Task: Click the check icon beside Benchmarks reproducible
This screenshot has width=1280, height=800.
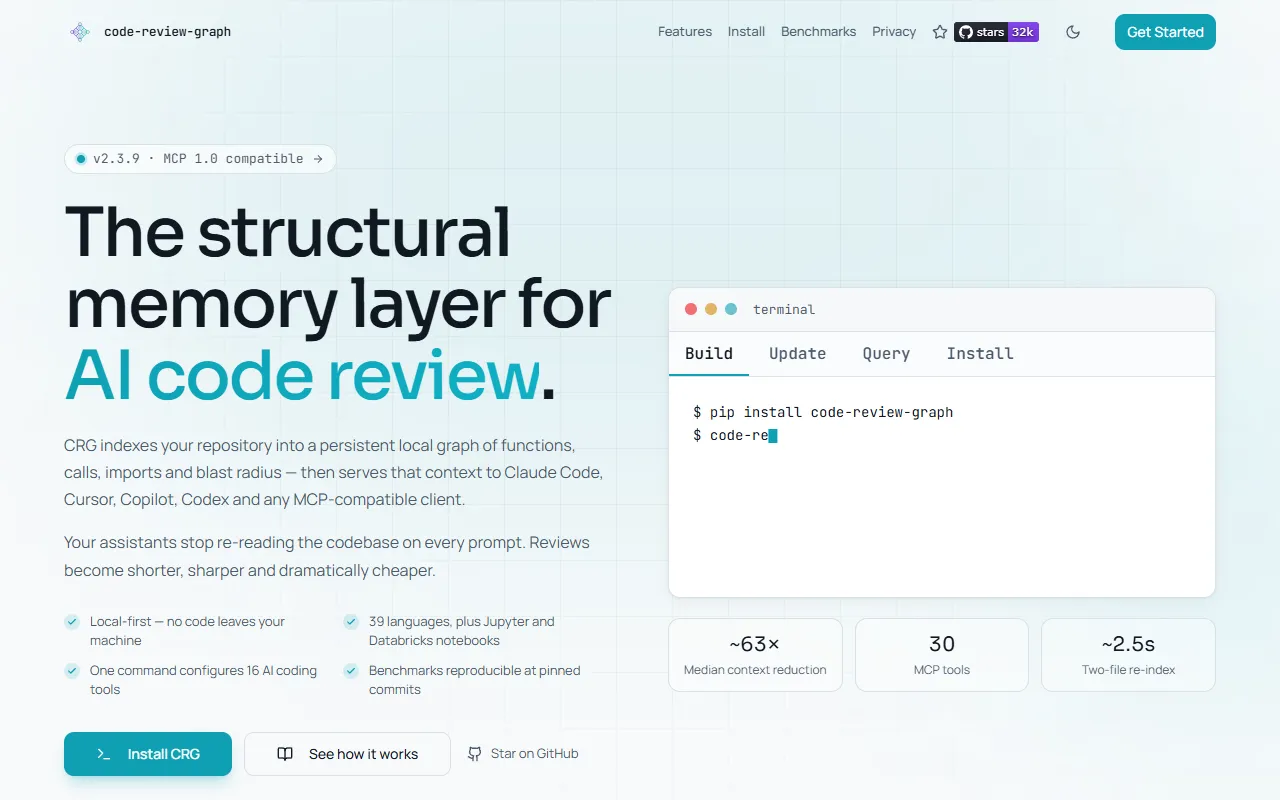Action: [x=351, y=671]
